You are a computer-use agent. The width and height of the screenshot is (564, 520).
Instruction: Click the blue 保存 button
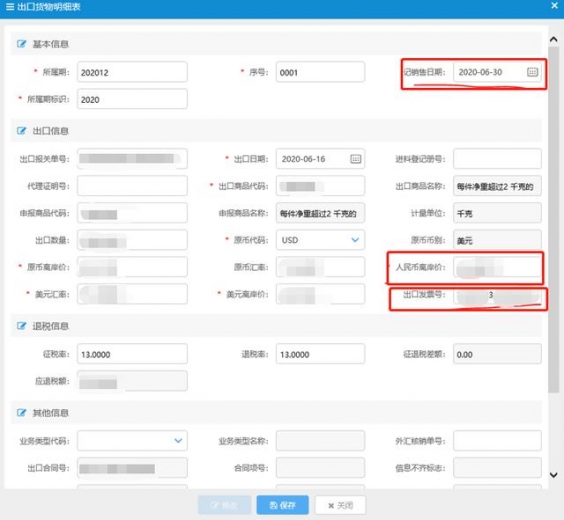tap(282, 505)
